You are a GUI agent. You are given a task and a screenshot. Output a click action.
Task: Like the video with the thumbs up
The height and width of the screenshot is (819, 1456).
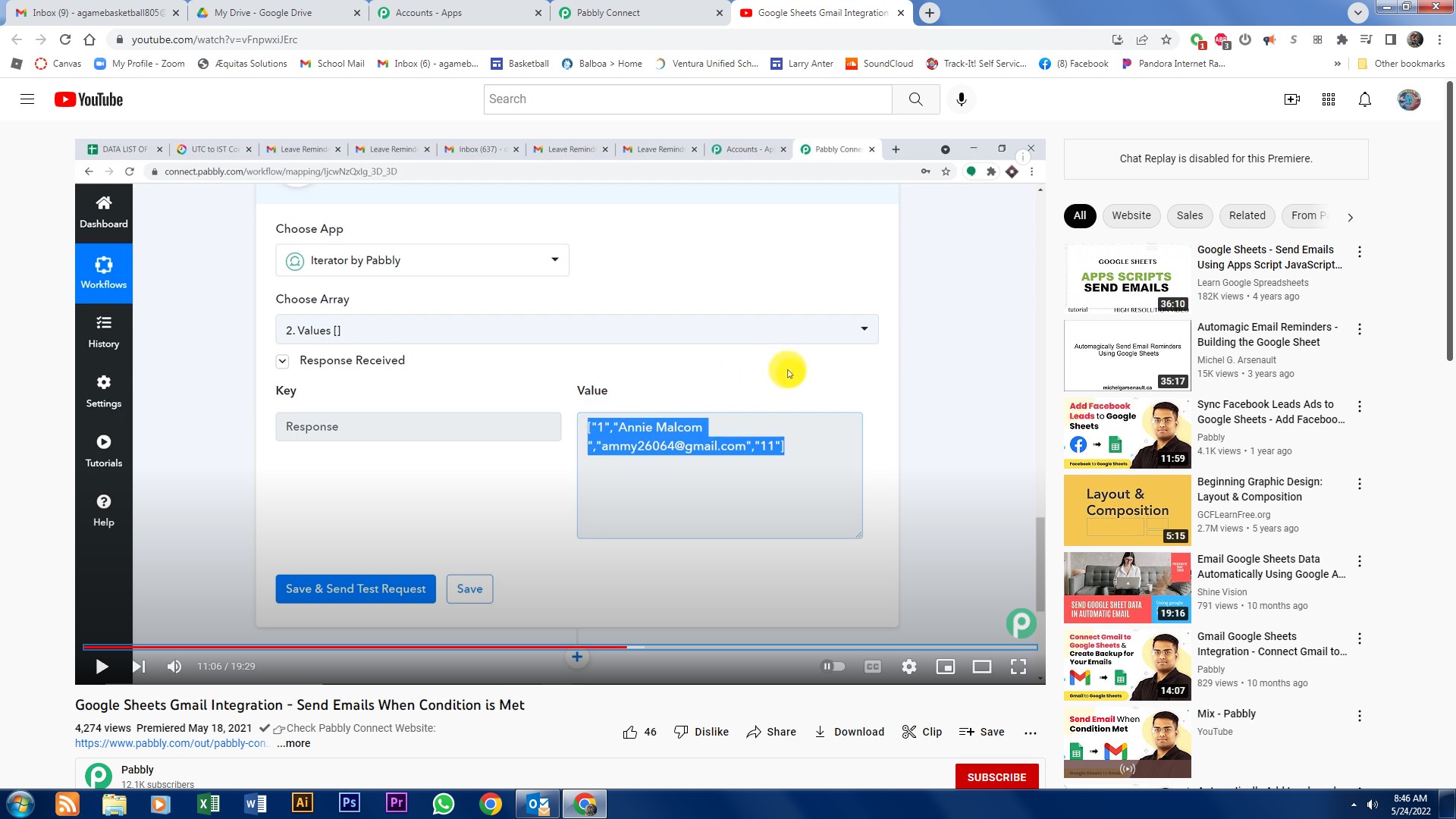point(640,732)
